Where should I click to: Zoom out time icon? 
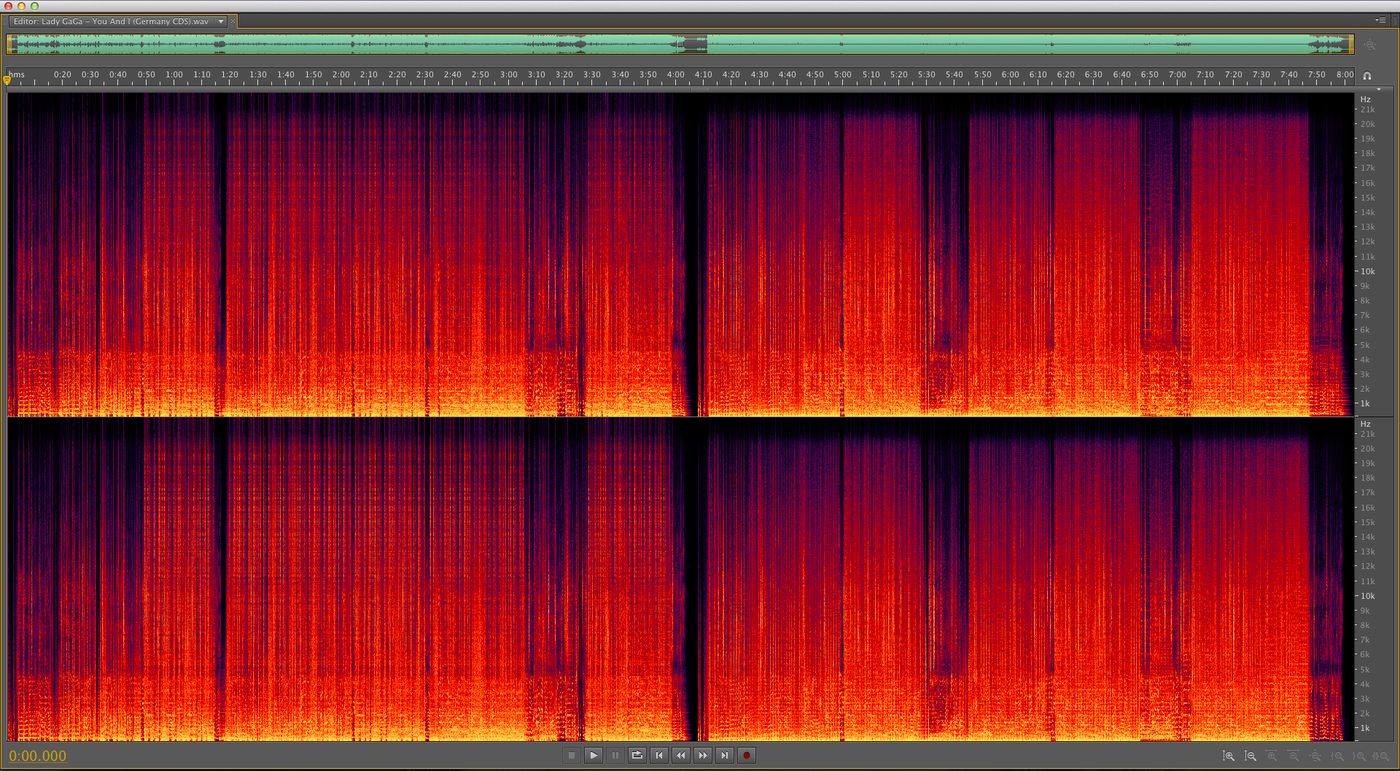tap(1293, 756)
